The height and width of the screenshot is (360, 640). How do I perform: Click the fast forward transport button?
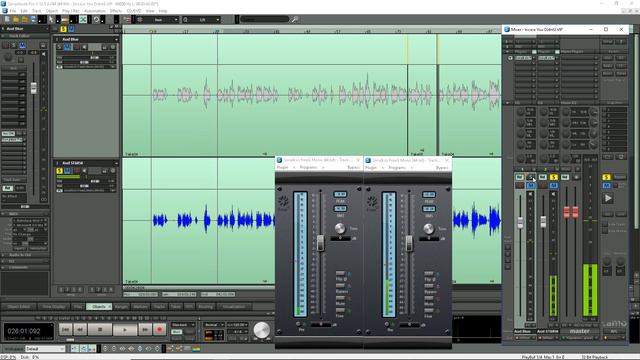point(145,329)
